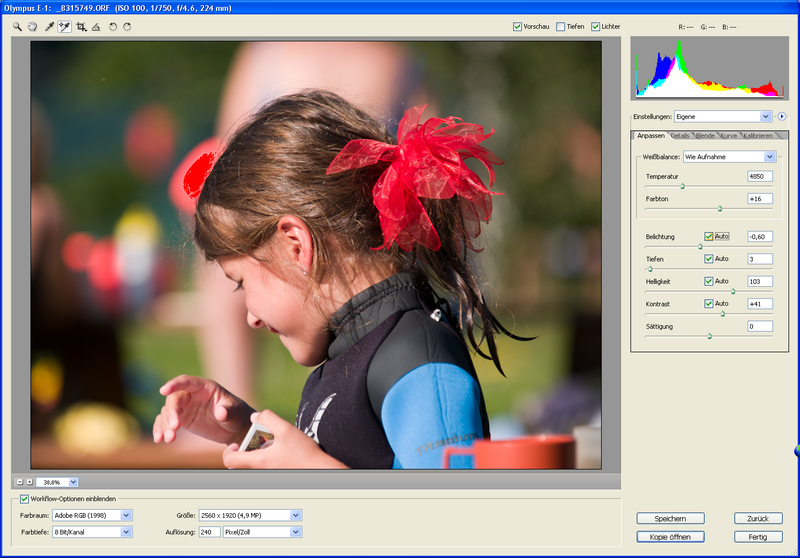The image size is (800, 558).
Task: Click the Kopie öffnen button
Action: 670,537
